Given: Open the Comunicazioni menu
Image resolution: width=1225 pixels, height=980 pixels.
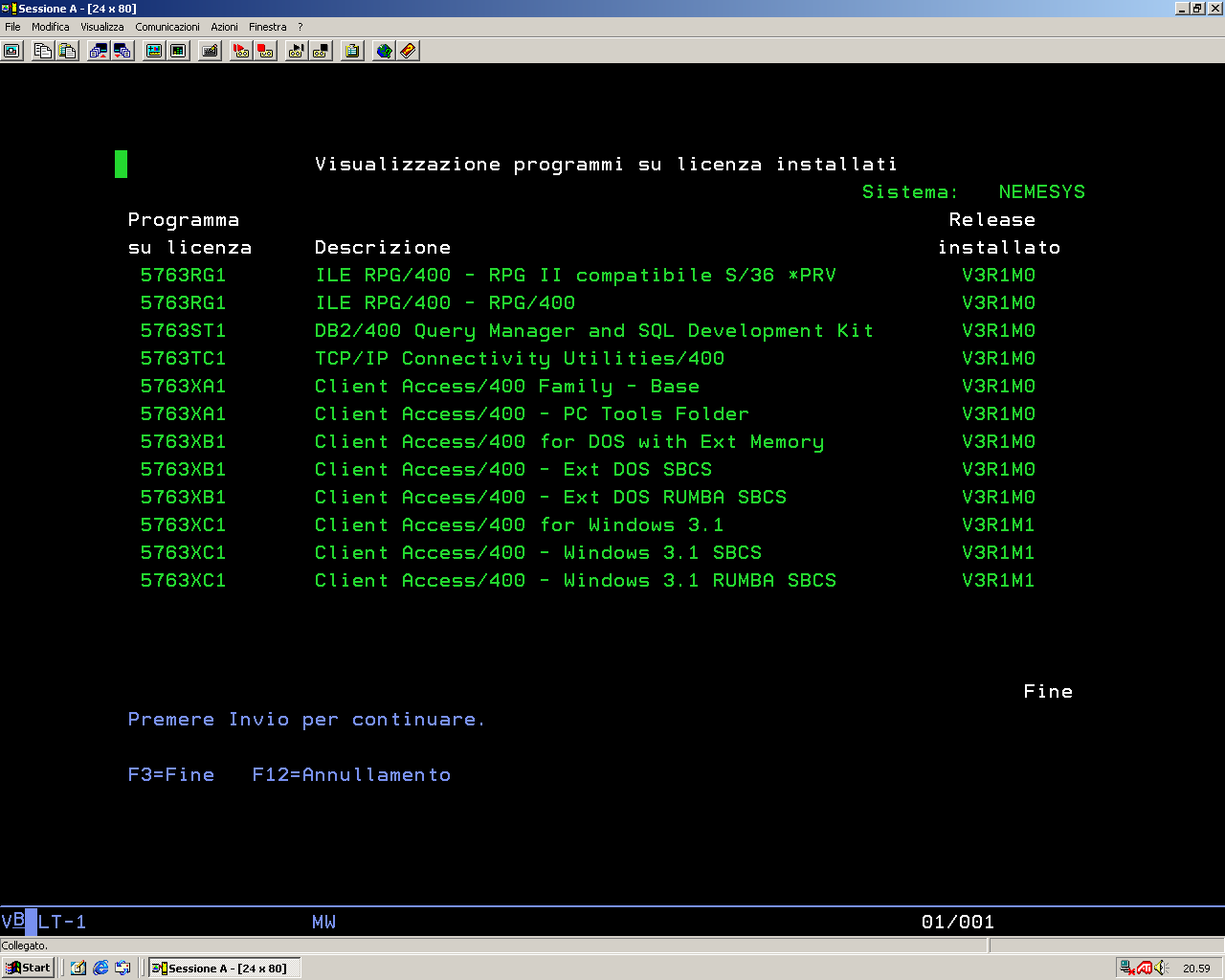Looking at the screenshot, I should (x=167, y=27).
